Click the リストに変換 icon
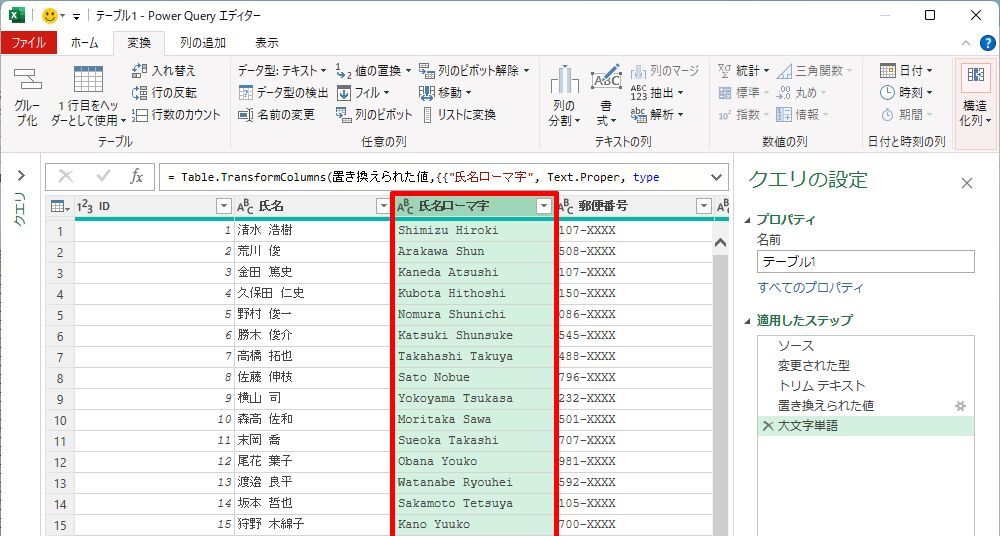 [x=427, y=115]
